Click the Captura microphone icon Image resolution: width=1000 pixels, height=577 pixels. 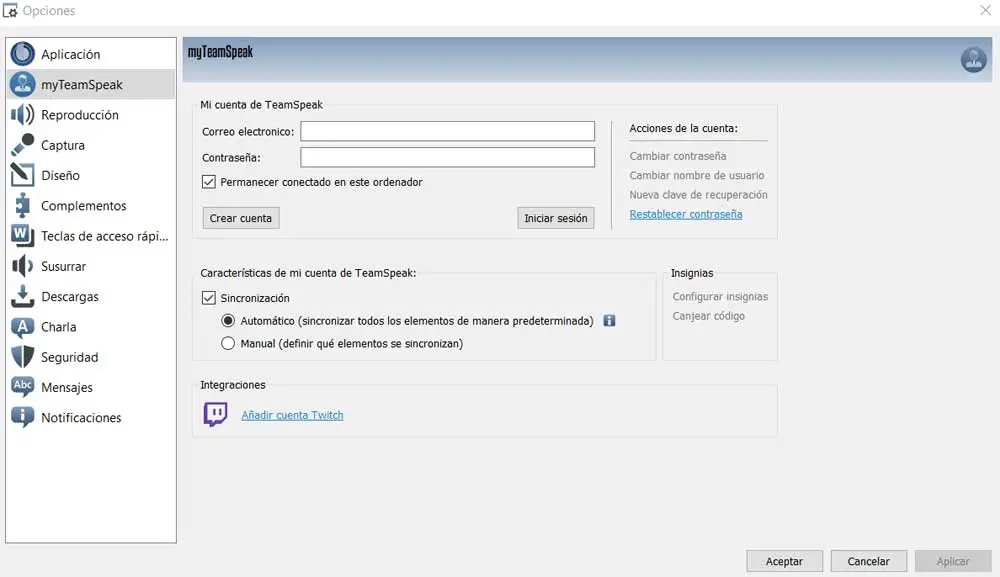point(22,145)
